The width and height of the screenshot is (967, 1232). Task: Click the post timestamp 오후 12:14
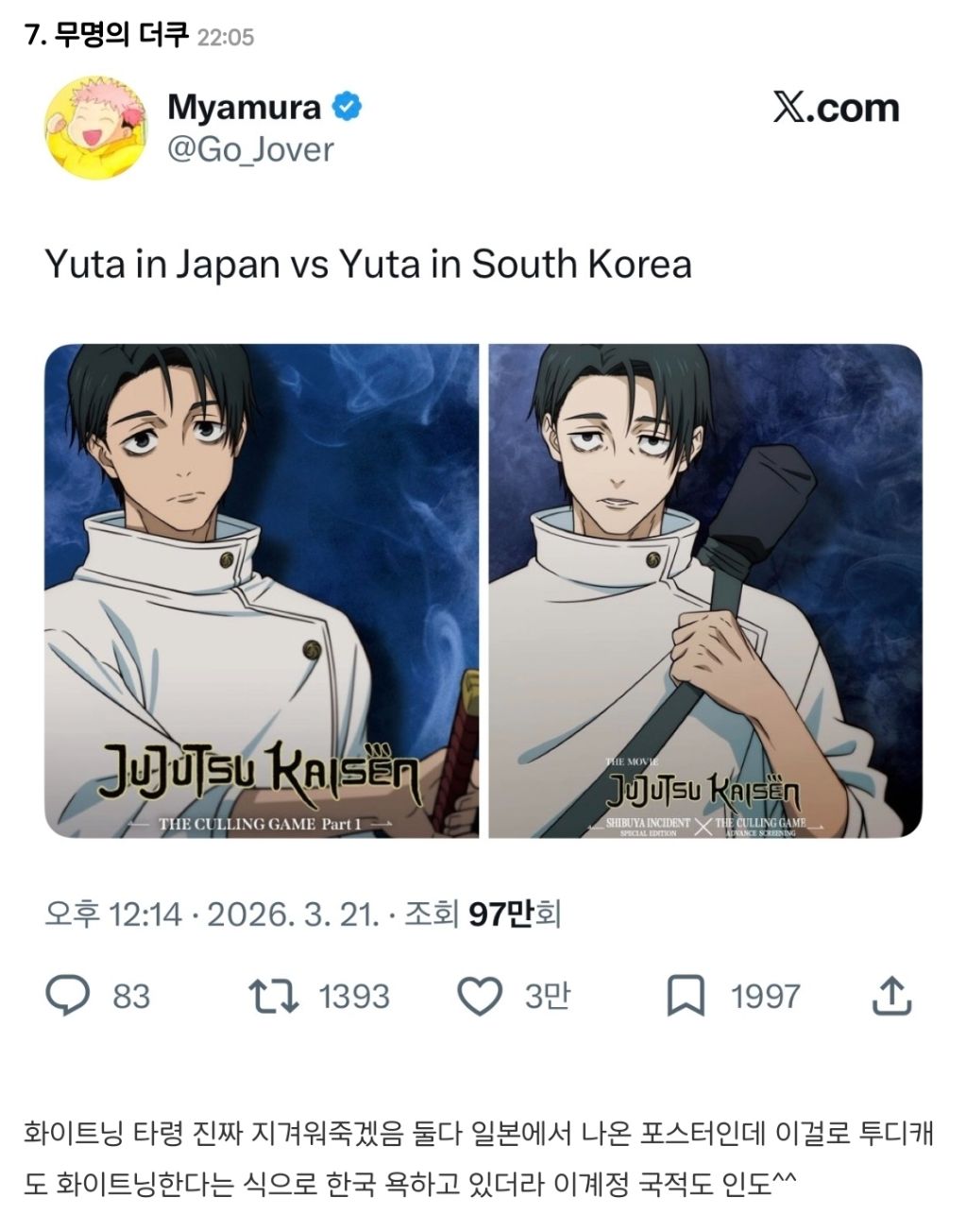[x=112, y=914]
